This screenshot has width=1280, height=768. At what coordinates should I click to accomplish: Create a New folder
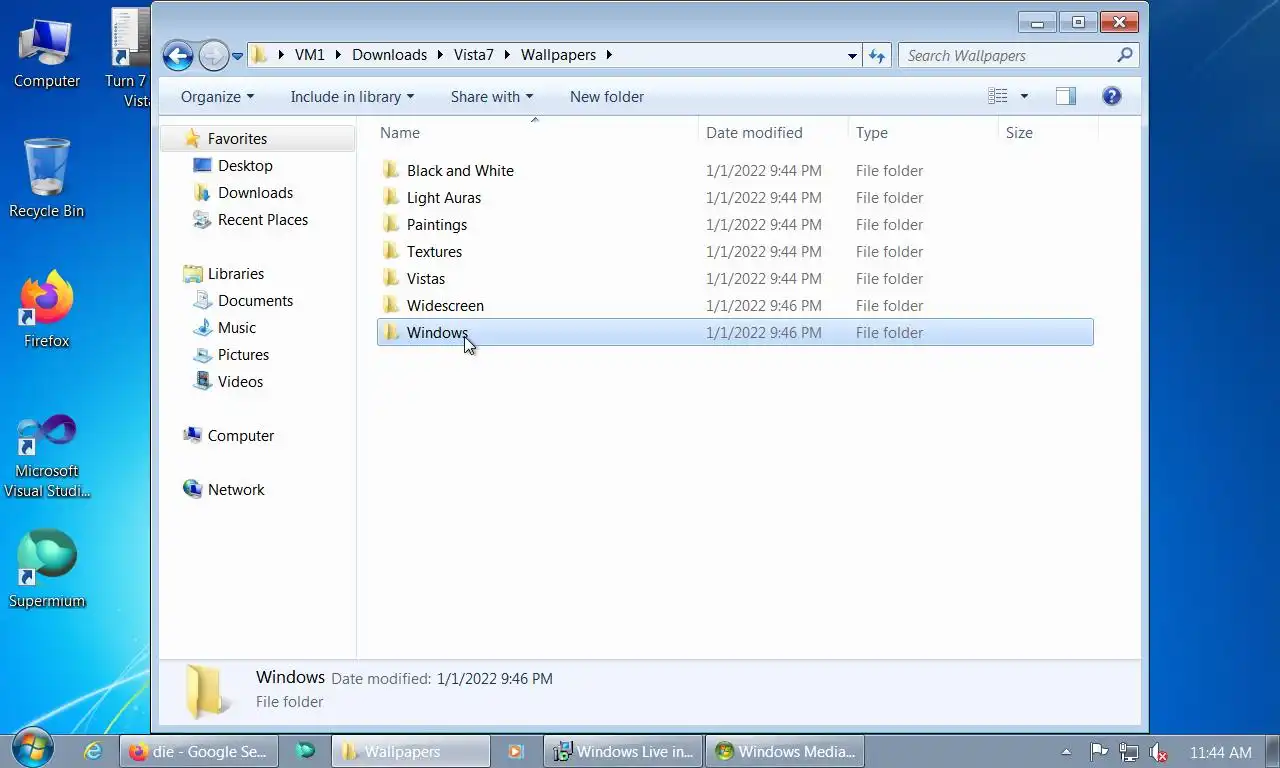(607, 97)
